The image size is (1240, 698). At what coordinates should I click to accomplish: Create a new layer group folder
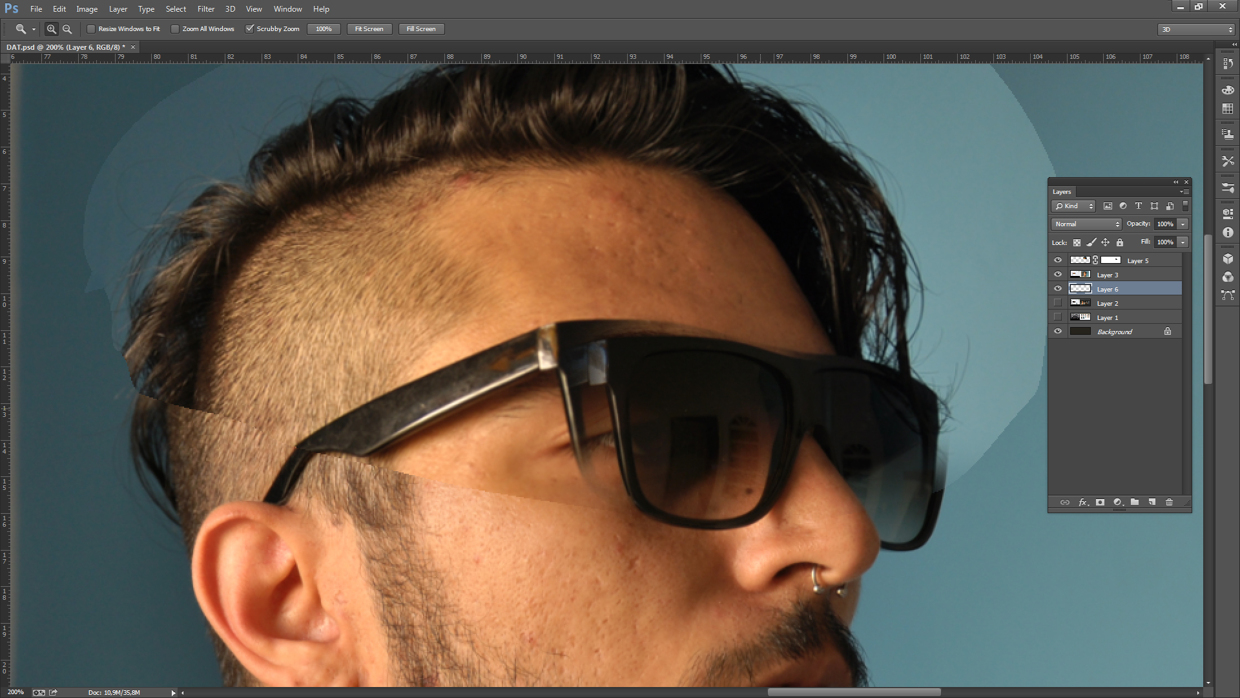point(1136,502)
